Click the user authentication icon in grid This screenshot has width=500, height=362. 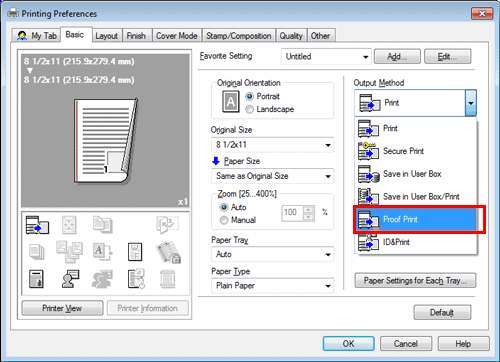coord(70,279)
